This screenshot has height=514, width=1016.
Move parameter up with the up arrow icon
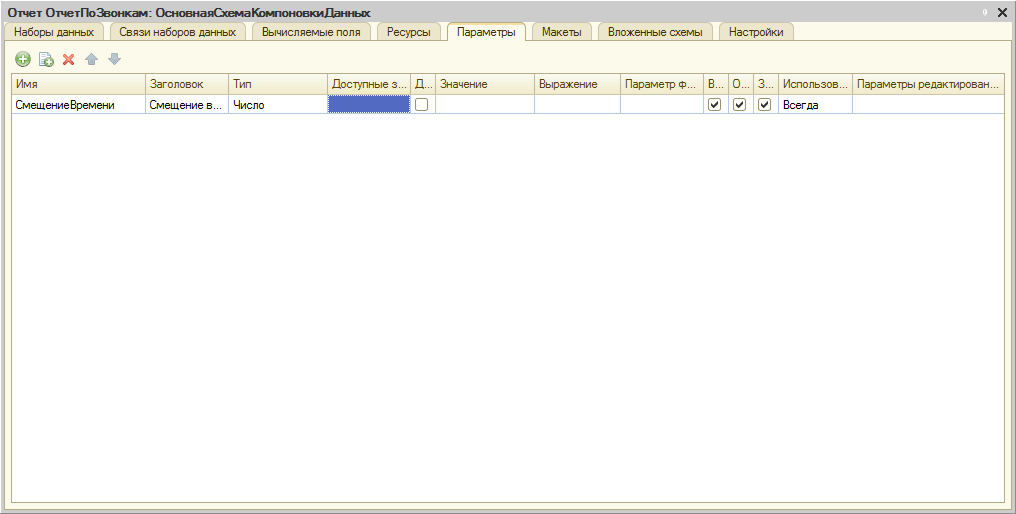(91, 60)
